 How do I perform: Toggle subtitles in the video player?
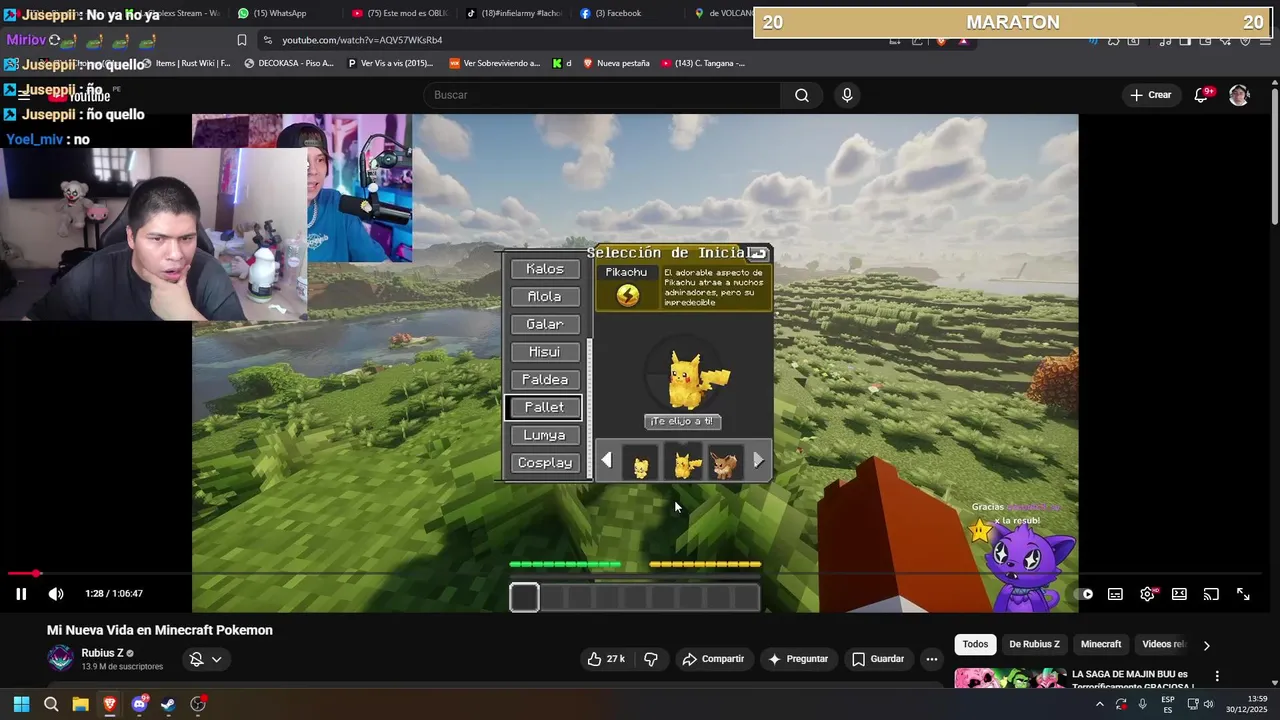pyautogui.click(x=1115, y=594)
